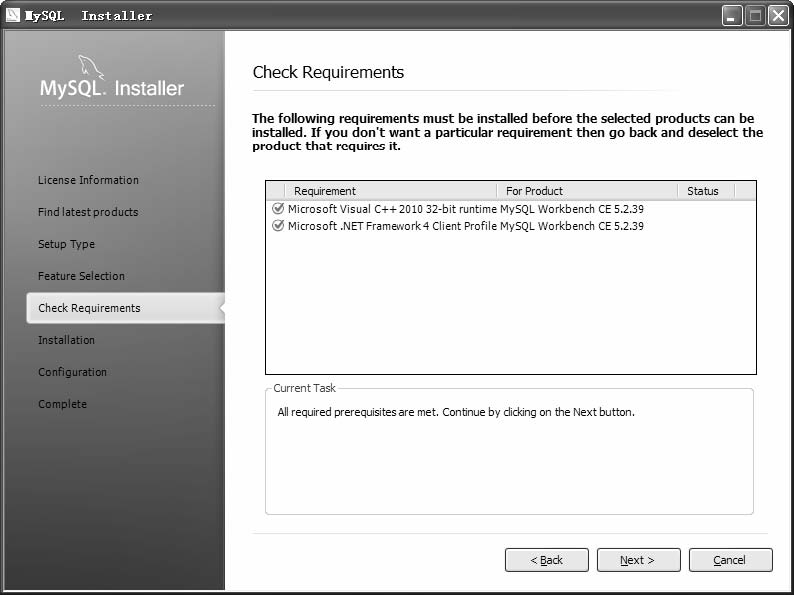Screen dimensions: 794x595
Task: Click the MySQL dolphin logo
Action: tap(91, 67)
